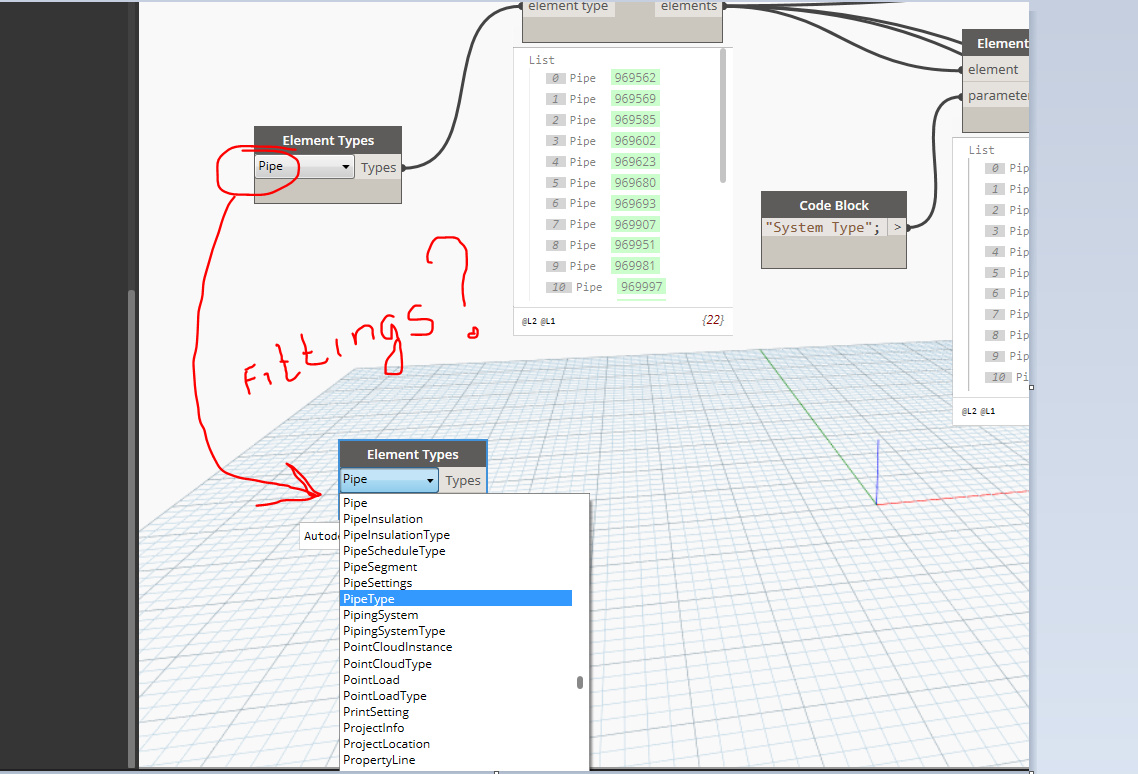Click the preview list scrollbar next to pipe IDs
This screenshot has height=774, width=1138.
723,116
